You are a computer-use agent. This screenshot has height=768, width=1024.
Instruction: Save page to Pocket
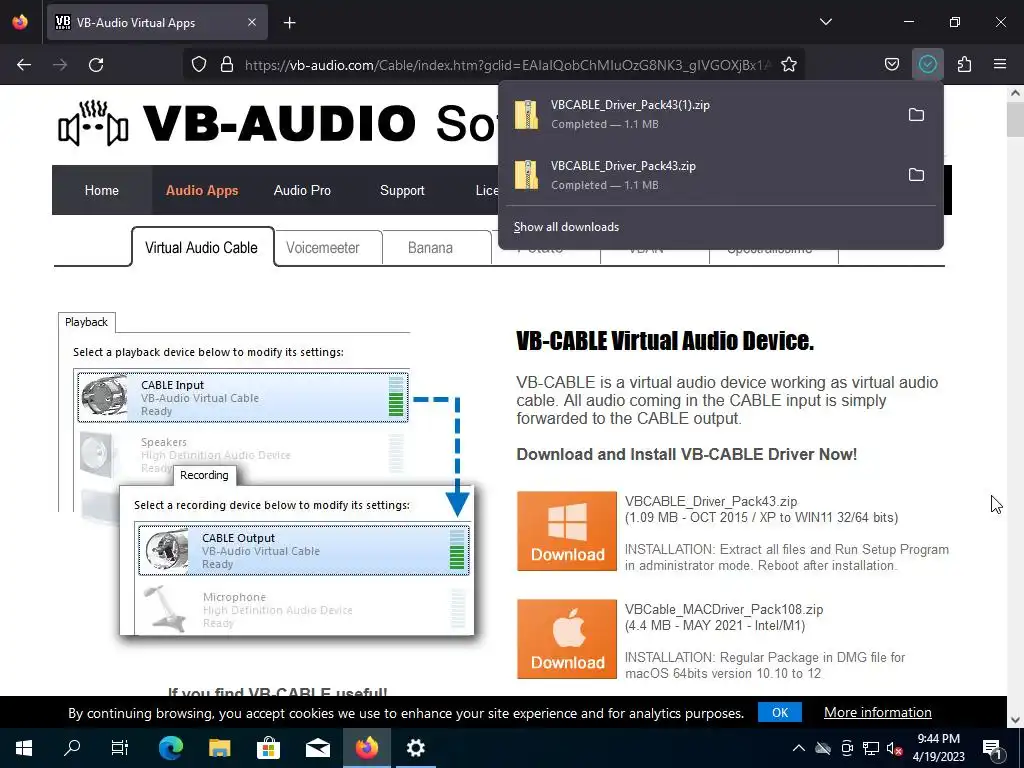(x=891, y=65)
